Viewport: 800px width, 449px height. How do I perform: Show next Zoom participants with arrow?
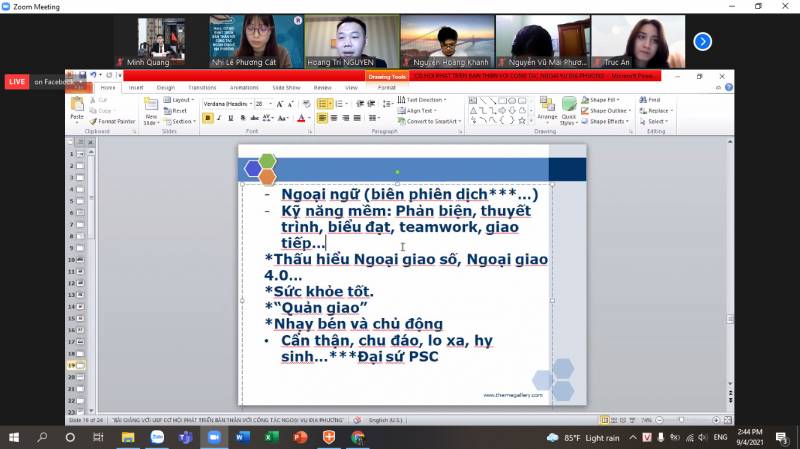click(703, 41)
